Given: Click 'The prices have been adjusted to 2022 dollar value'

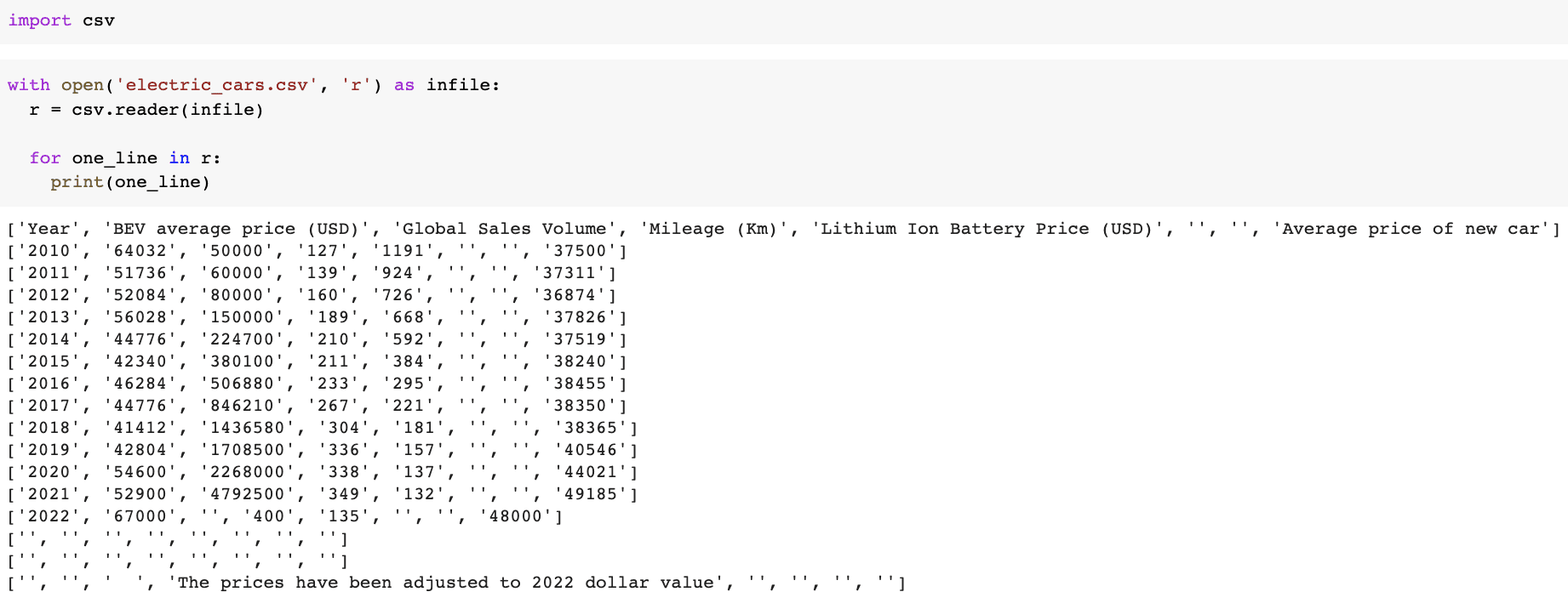Looking at the screenshot, I should (x=445, y=583).
